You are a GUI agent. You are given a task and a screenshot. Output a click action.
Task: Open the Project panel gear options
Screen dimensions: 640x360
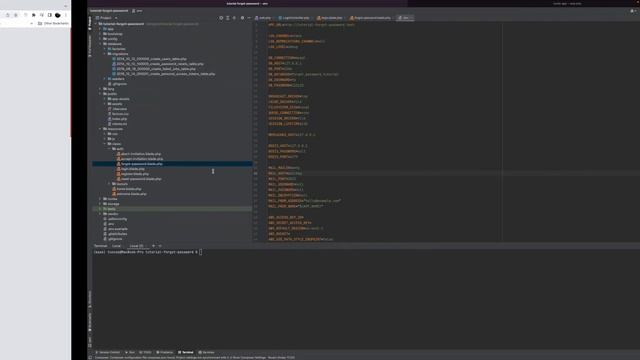tap(242, 18)
